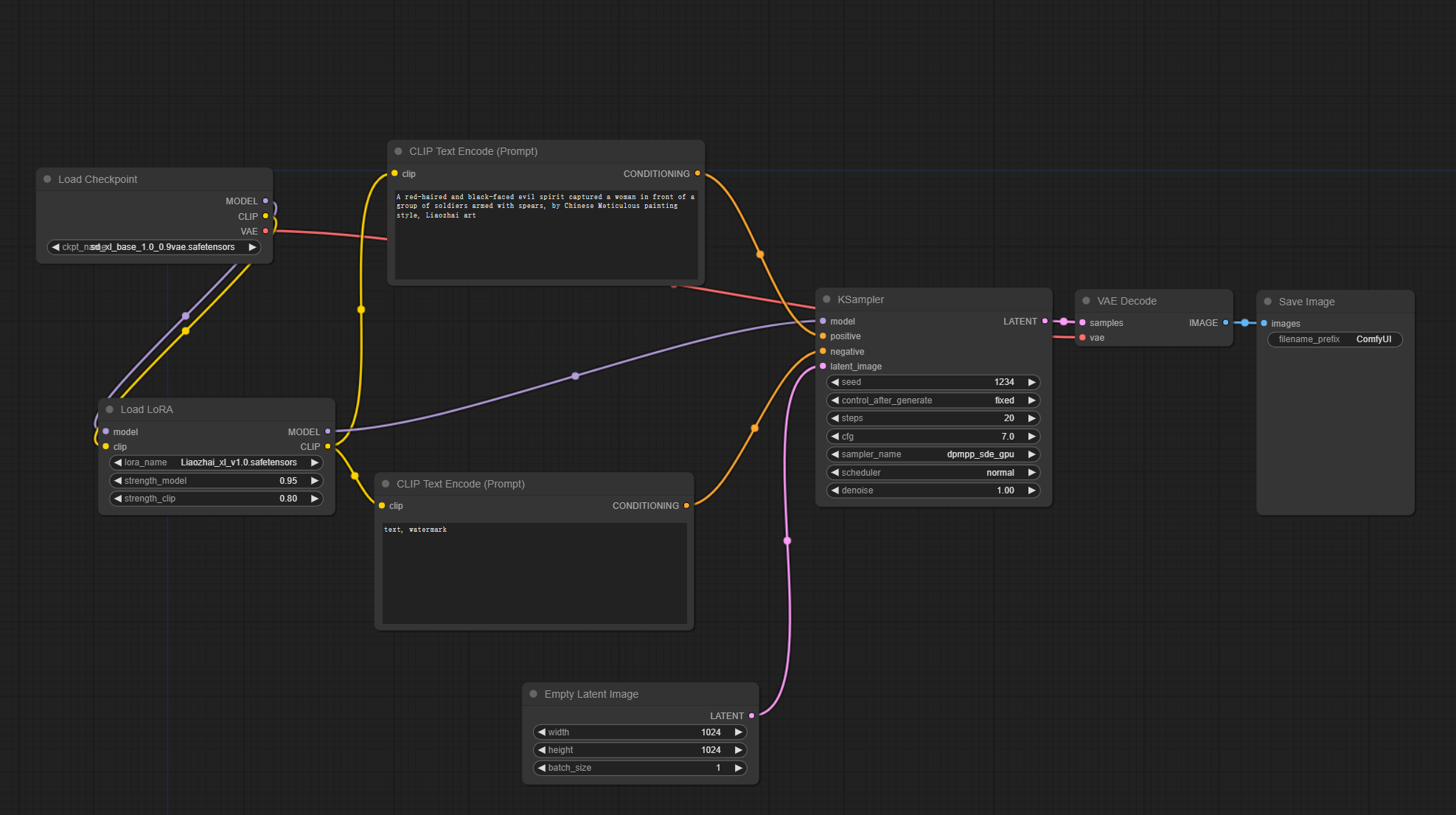The image size is (1456, 815).
Task: Collapse the KSampler node via its dot
Action: tap(826, 299)
